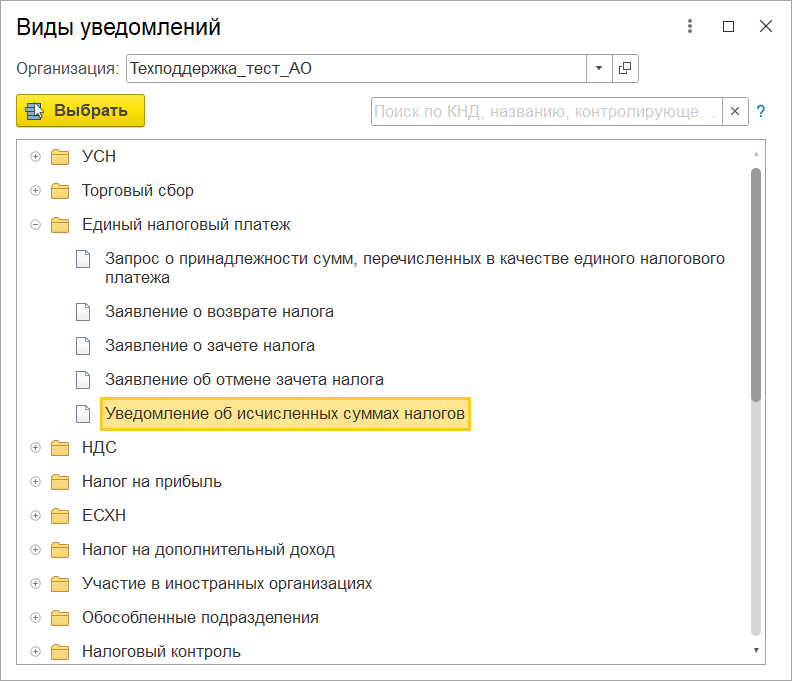Select the УСН label
Image resolution: width=792 pixels, height=681 pixels.
tap(99, 157)
